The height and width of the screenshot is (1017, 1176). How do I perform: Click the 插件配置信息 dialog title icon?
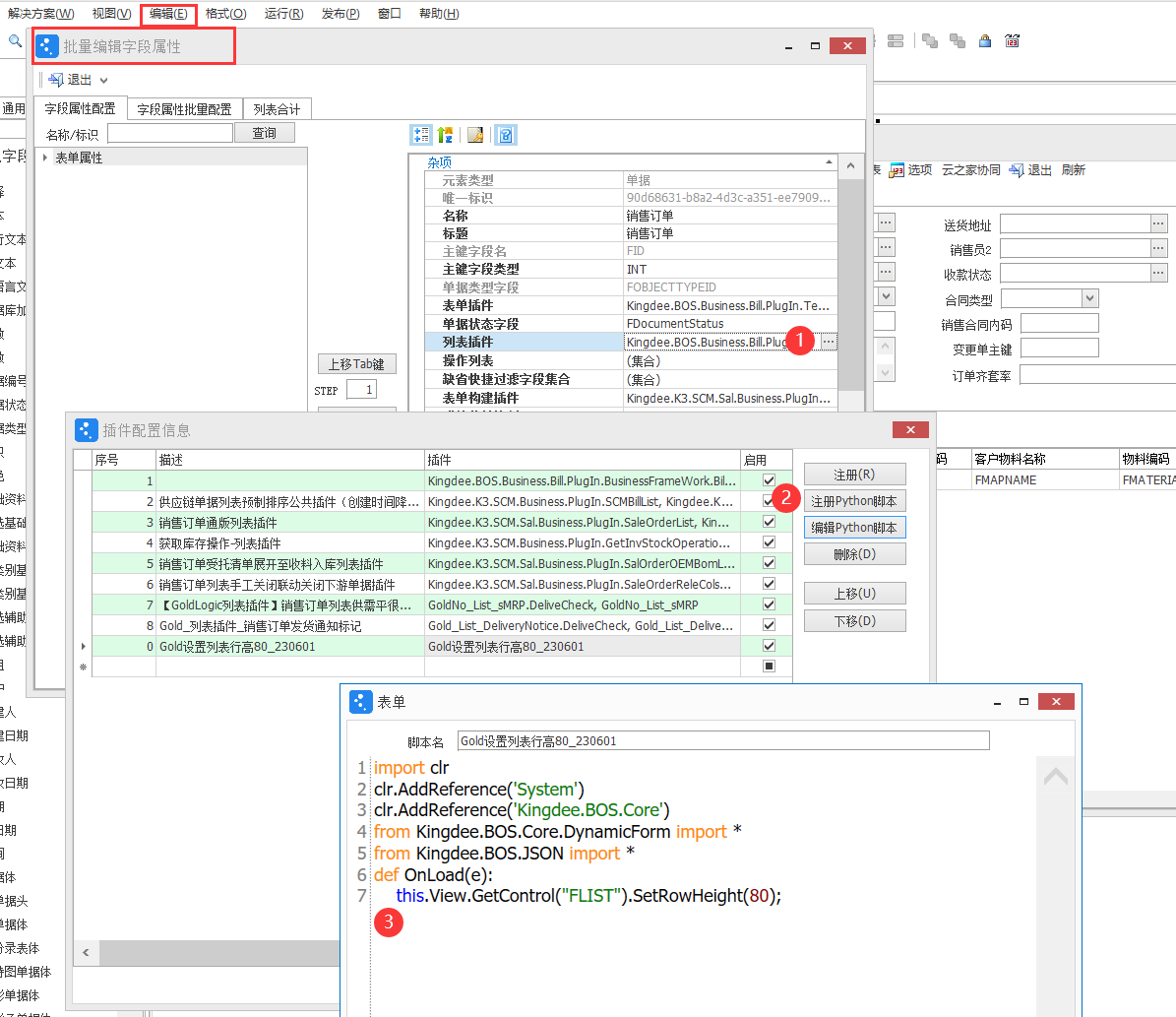87,430
